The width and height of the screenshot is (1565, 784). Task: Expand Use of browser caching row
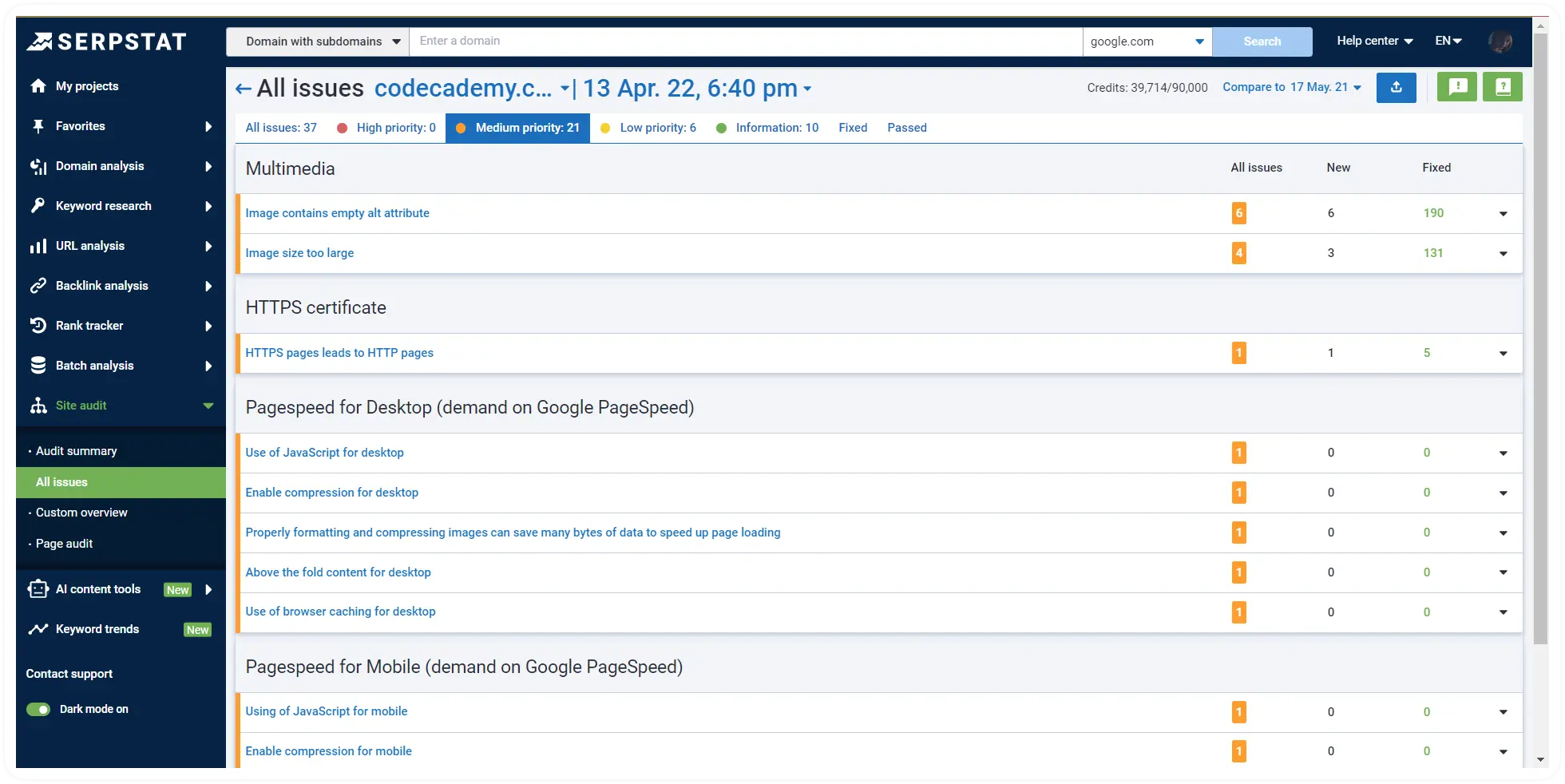point(1504,612)
